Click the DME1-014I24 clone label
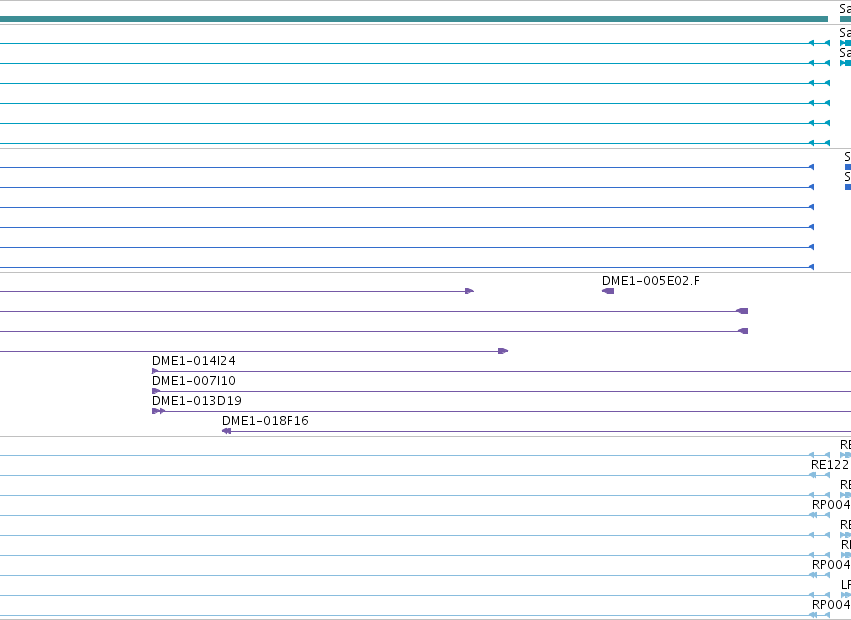Image resolution: width=851 pixels, height=620 pixels. click(193, 360)
